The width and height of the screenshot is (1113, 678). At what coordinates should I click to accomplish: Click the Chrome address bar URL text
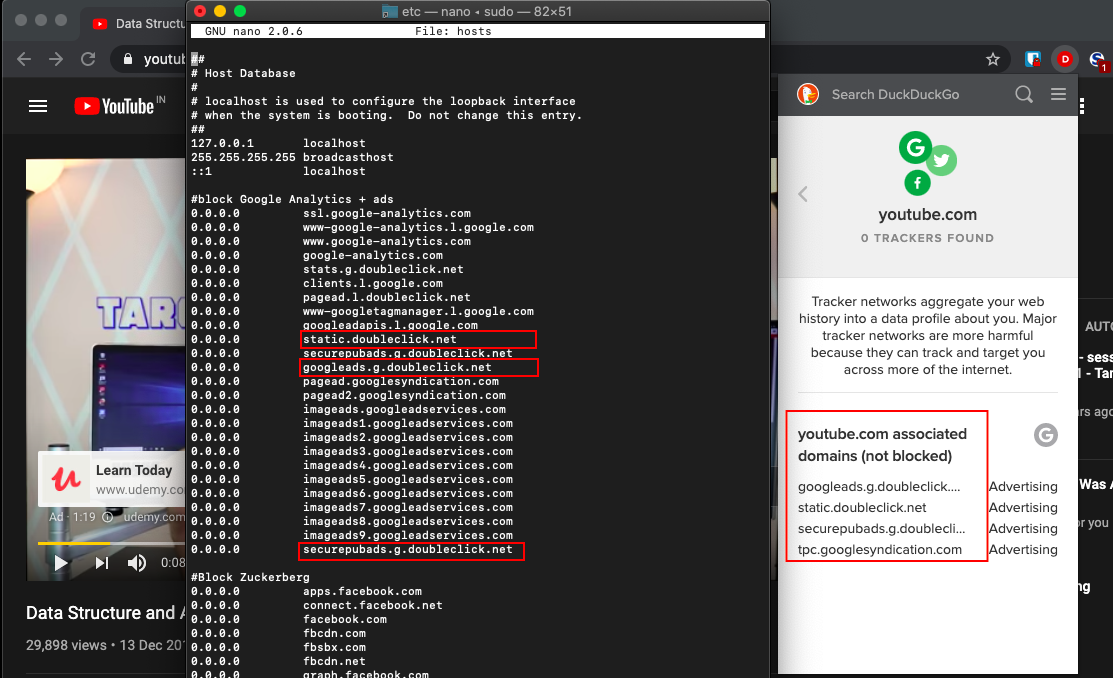[165, 59]
